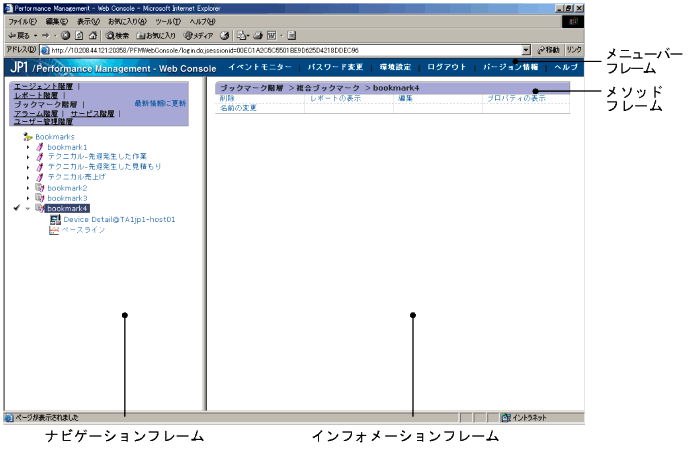The image size is (688, 452).
Task: Click the プロパティの表示 method
Action: click(516, 98)
